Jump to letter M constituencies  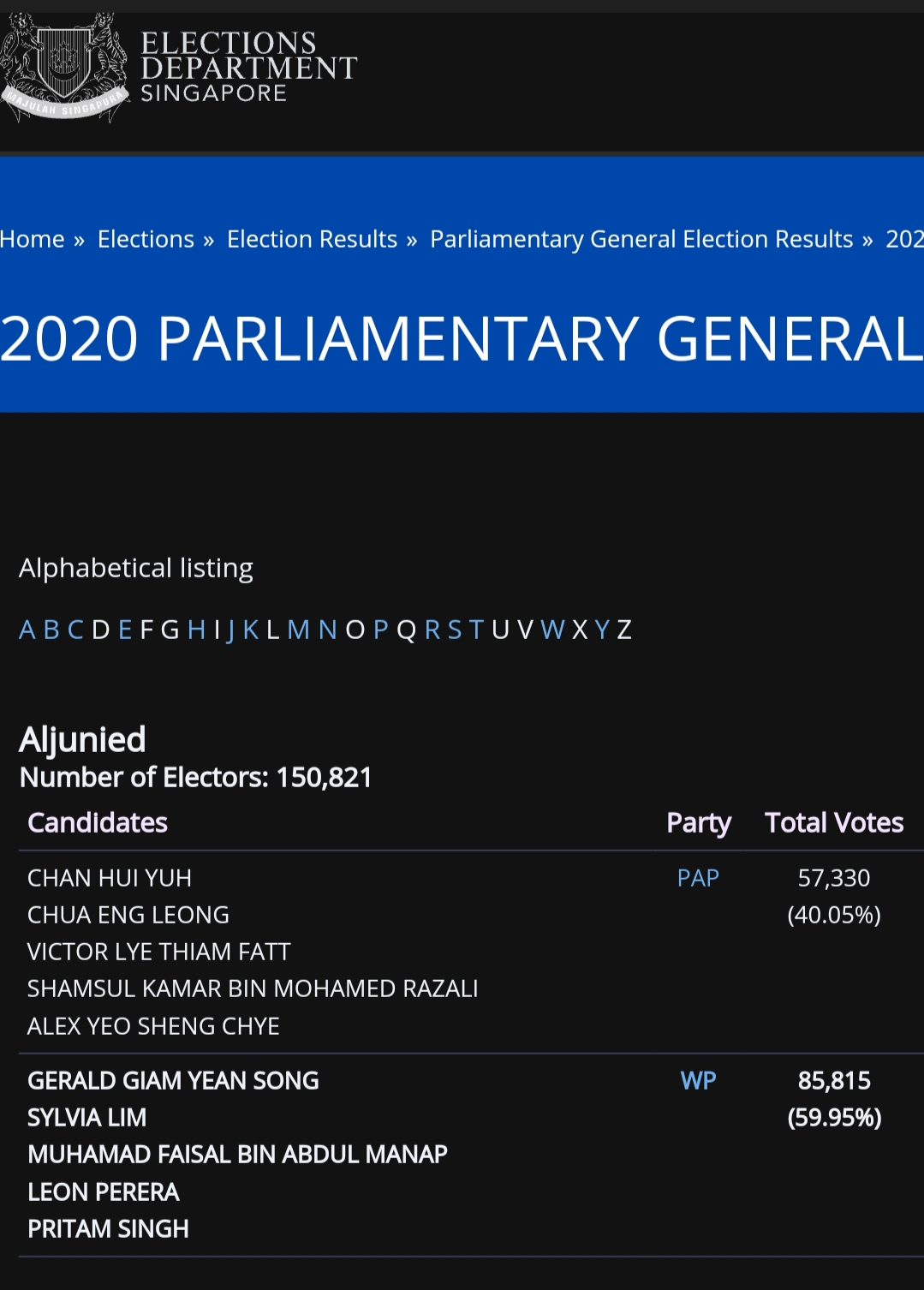[298, 630]
